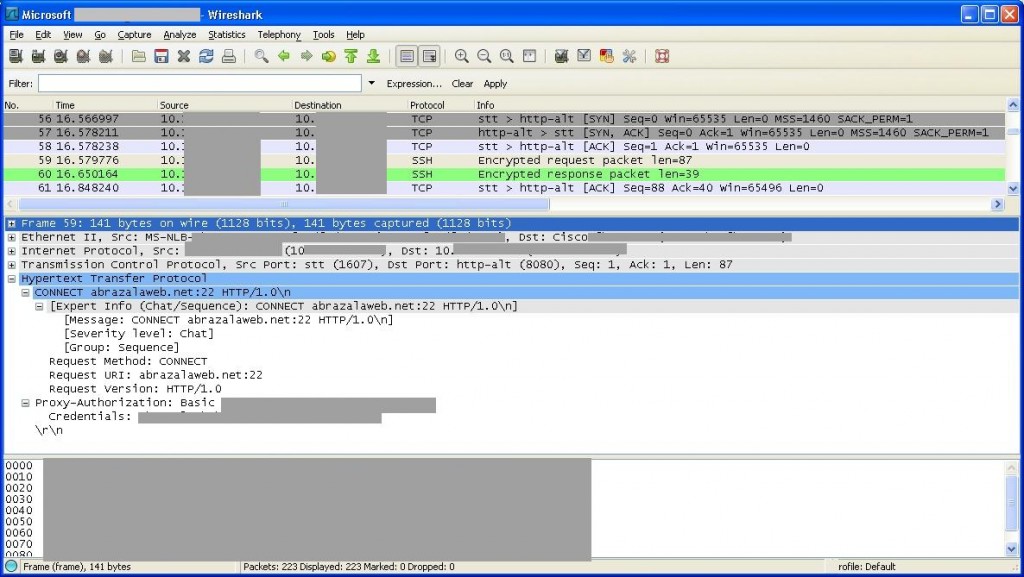1024x577 pixels.
Task: Jump to last packet with toolbar icon
Action: click(374, 56)
